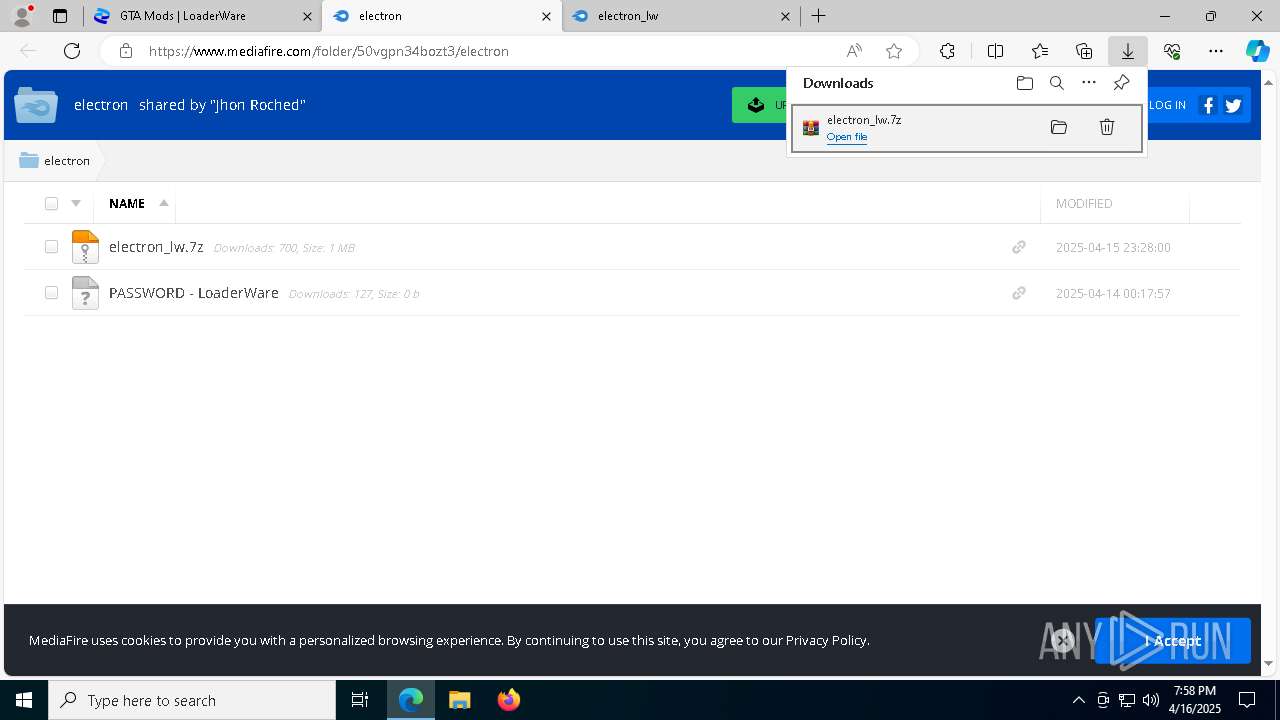Viewport: 1280px width, 720px height.
Task: Click the LOG IN link
Action: click(x=1167, y=105)
